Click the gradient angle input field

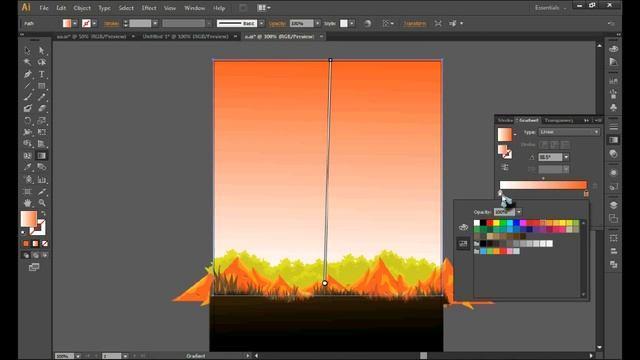pos(550,157)
